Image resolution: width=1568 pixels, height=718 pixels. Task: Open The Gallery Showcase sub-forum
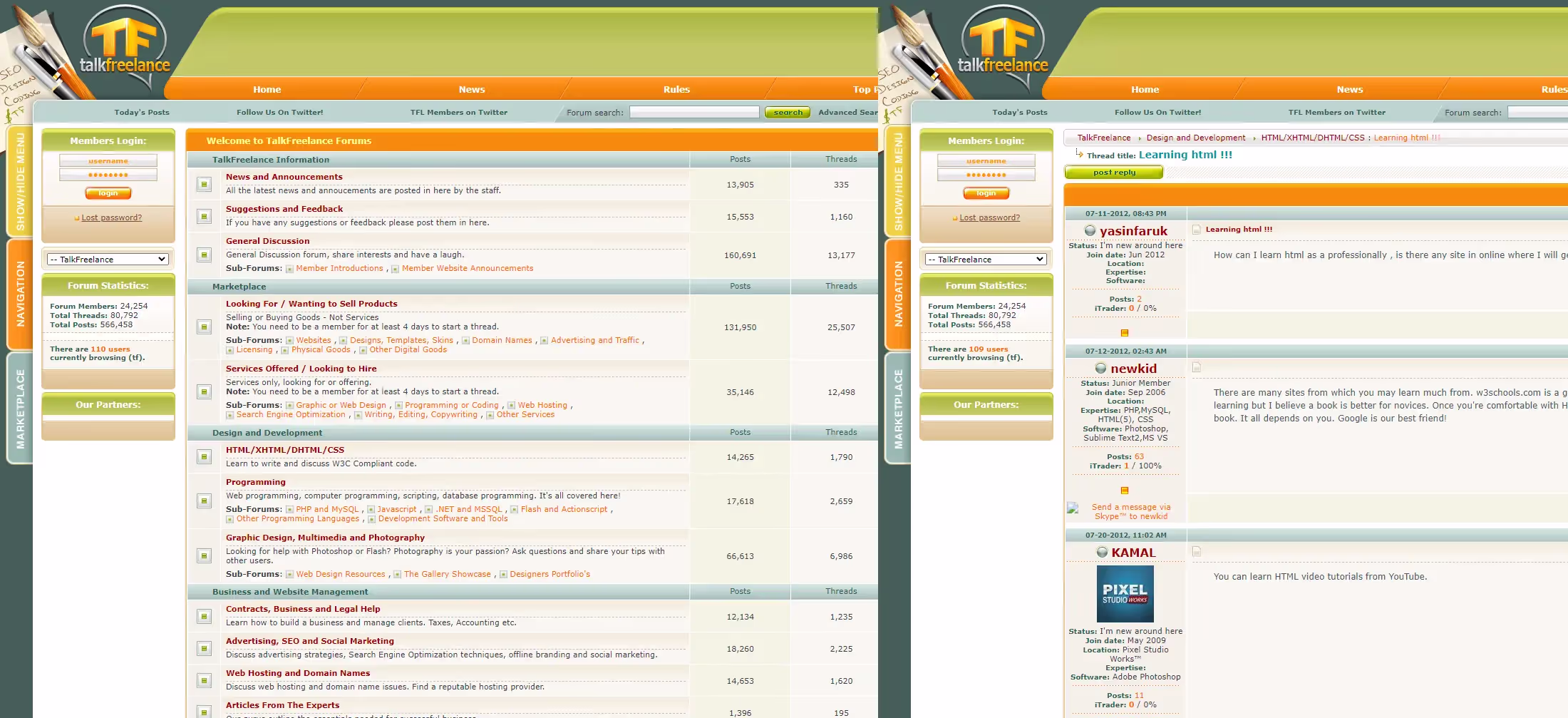click(448, 575)
